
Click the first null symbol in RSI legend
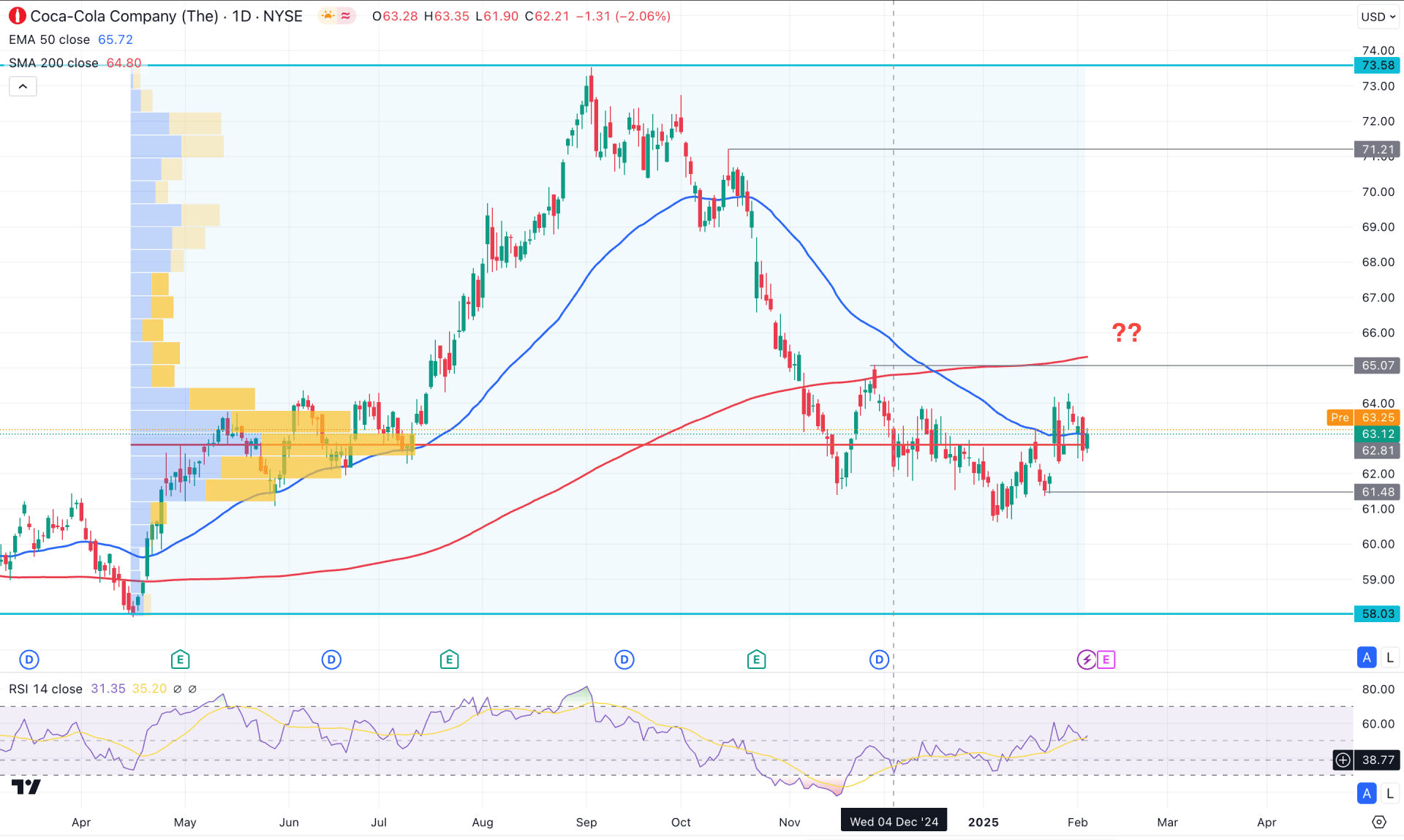point(177,689)
